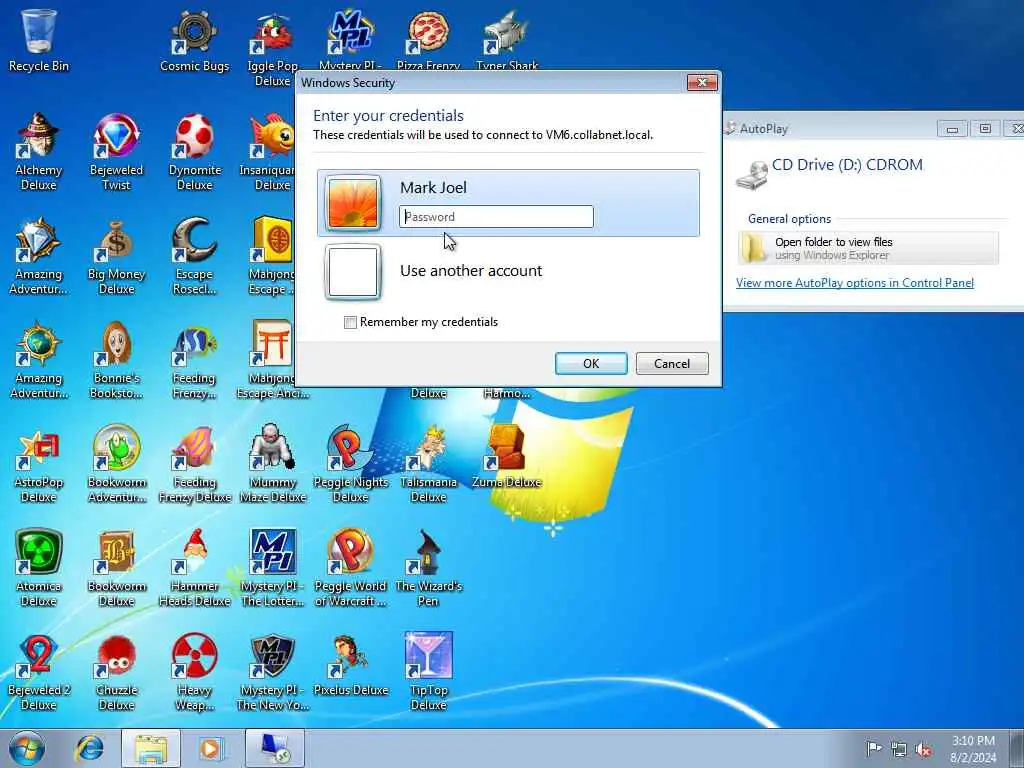Click the AstroPop Deluxe shortcut
1024x768 pixels.
click(39, 464)
